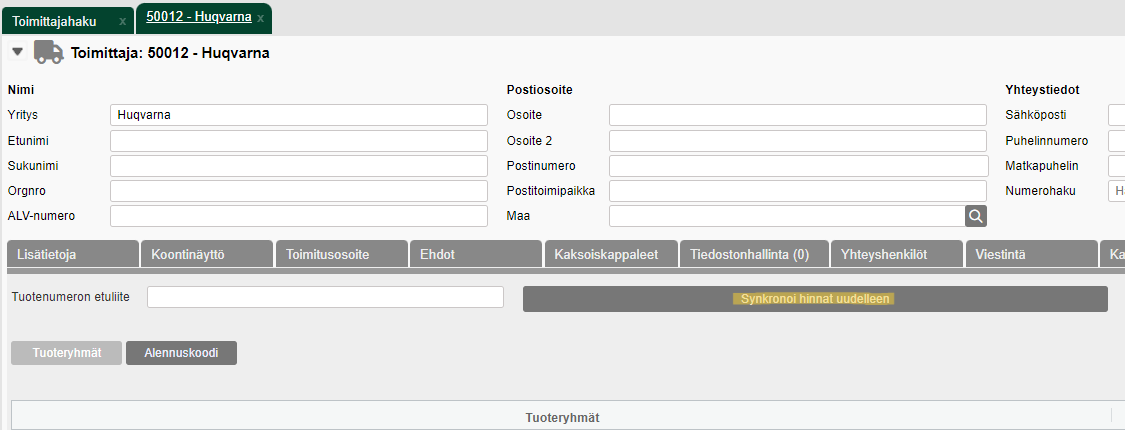This screenshot has height=430, width=1125.
Task: Open the Lisätietoja tab
Action: coord(72,254)
